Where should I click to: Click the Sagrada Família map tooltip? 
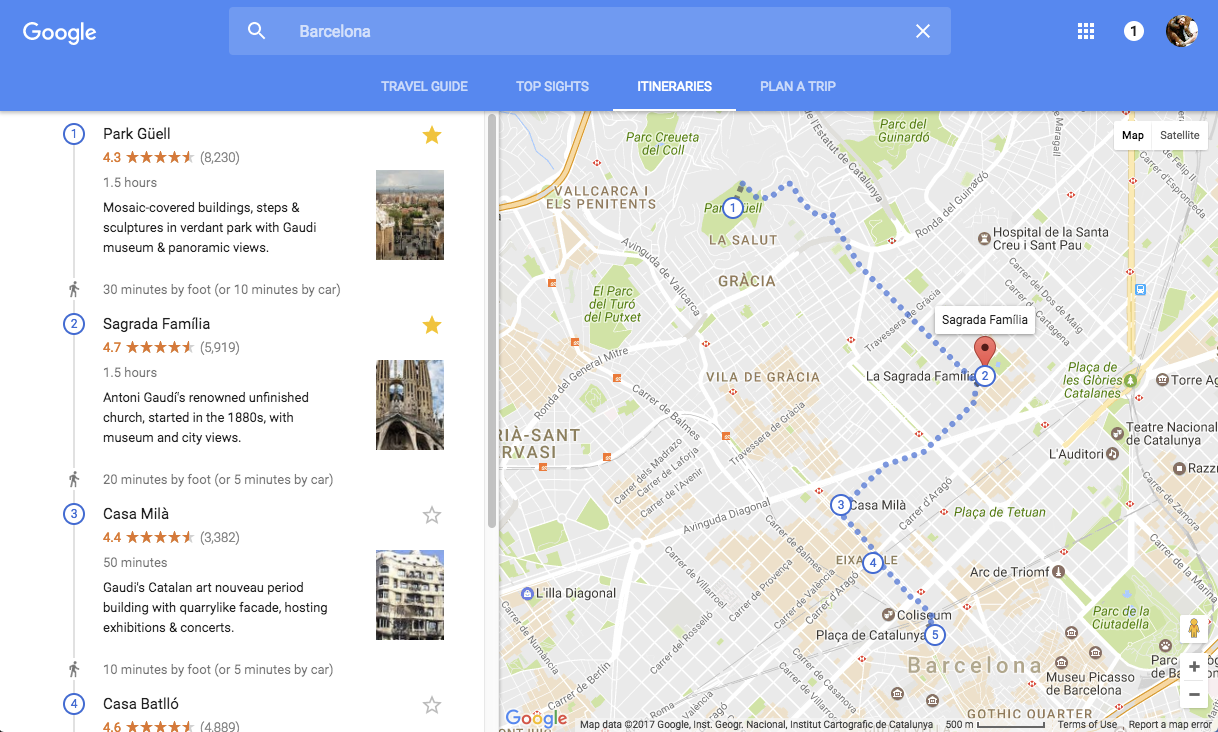click(x=985, y=320)
